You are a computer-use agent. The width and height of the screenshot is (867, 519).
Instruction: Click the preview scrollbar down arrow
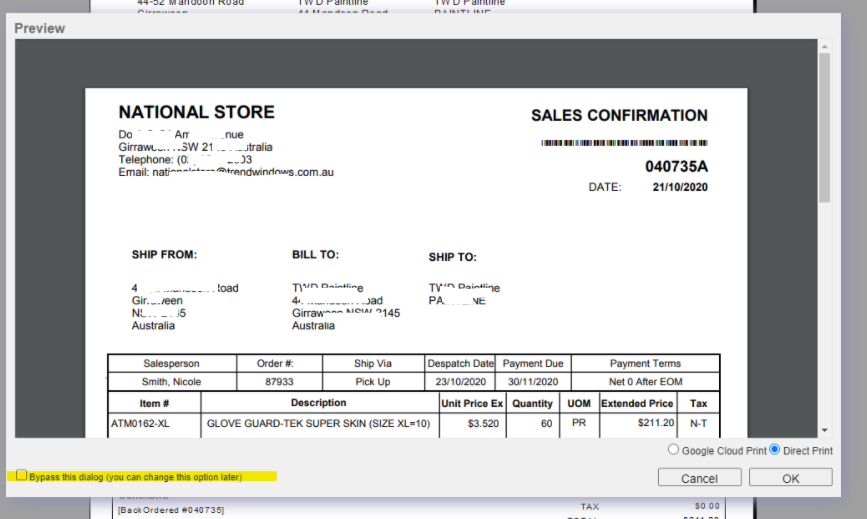(x=824, y=430)
